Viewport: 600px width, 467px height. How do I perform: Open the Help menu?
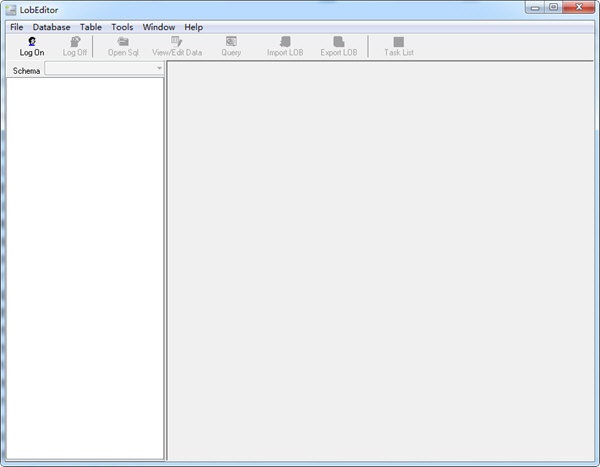193,27
